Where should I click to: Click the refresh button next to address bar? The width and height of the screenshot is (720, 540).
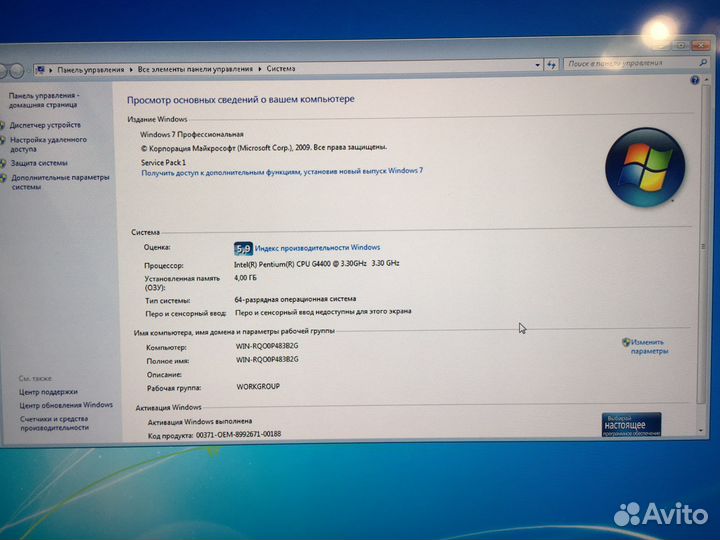pos(551,65)
